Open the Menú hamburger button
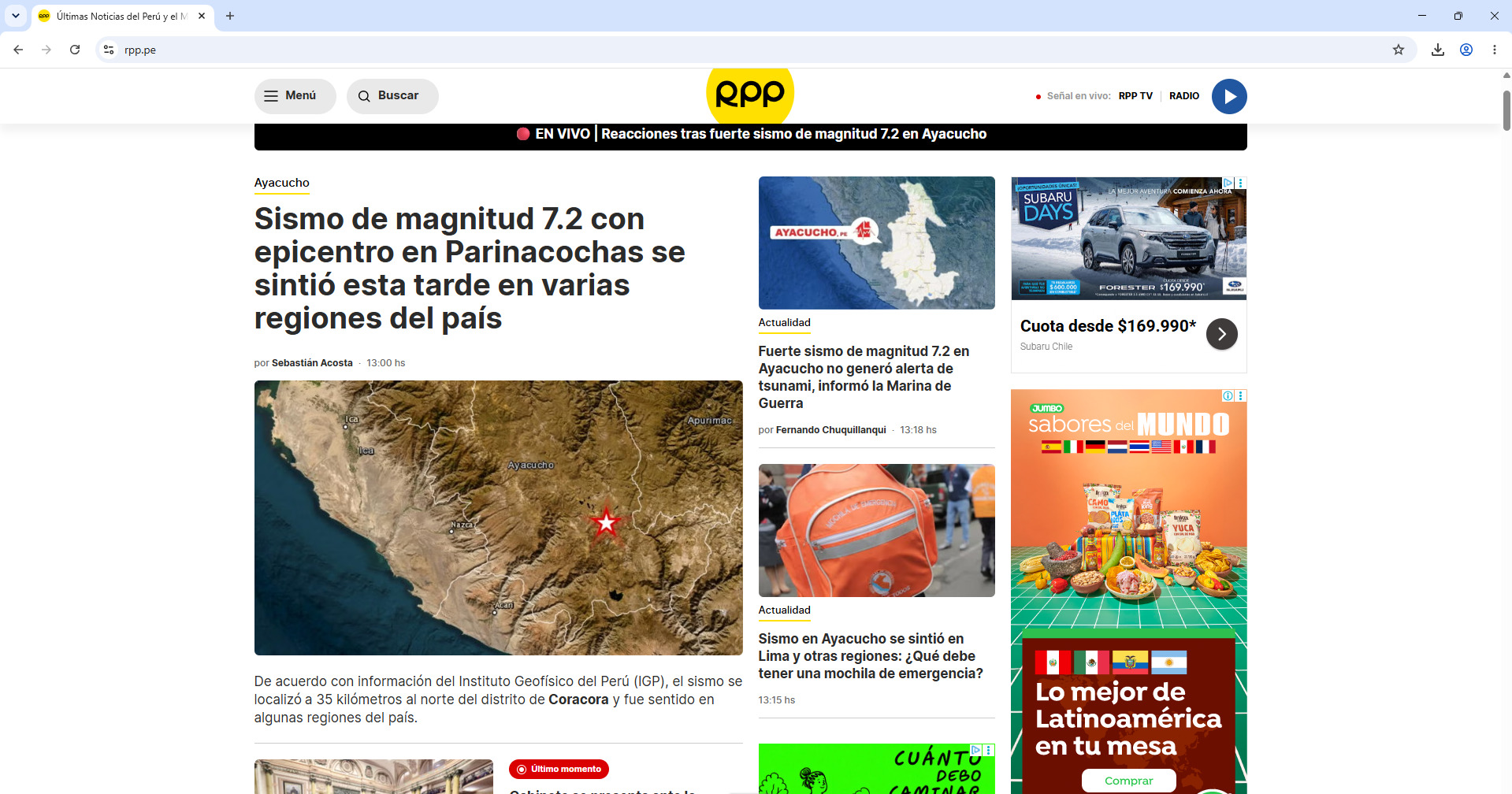 (x=295, y=96)
